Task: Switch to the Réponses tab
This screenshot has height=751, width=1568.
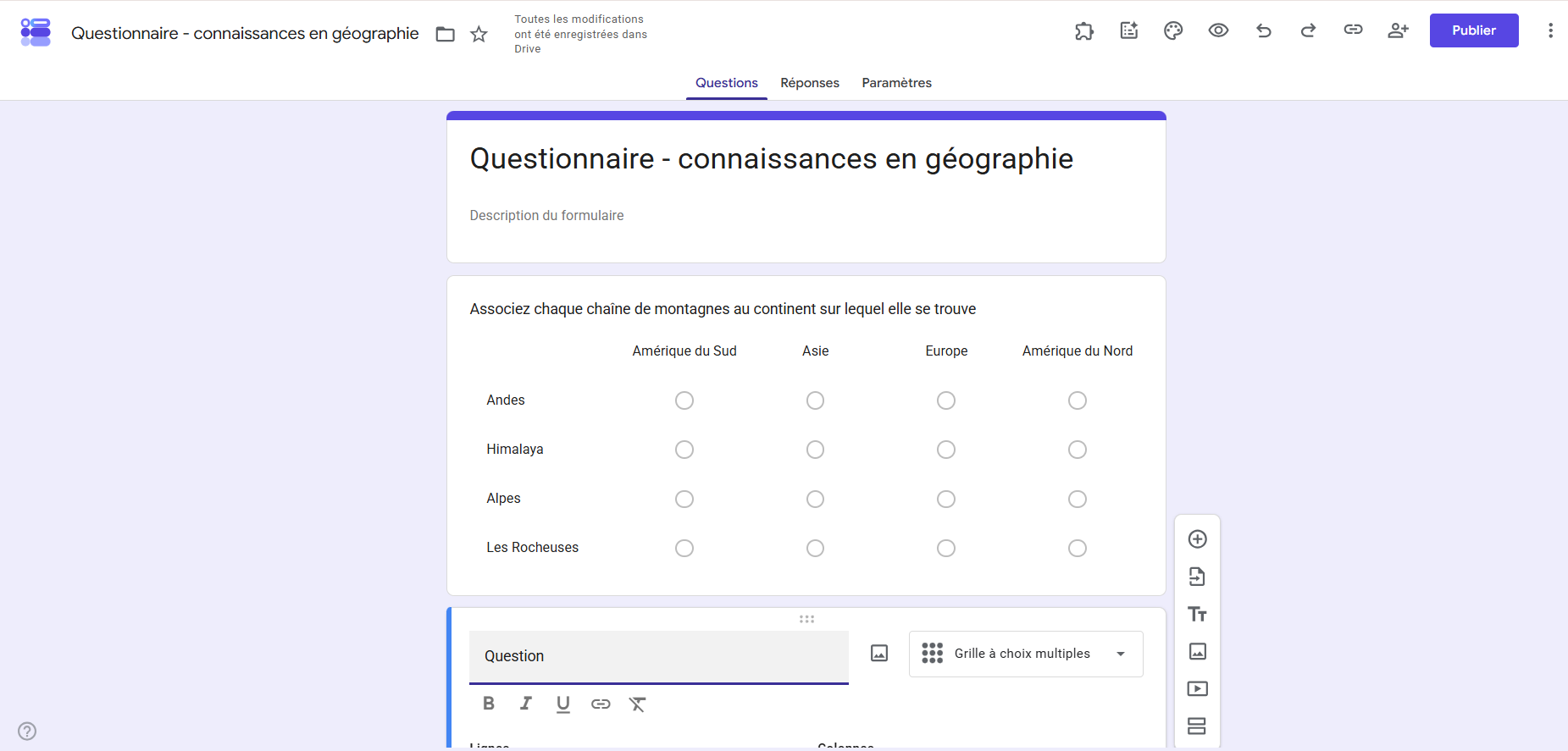Action: click(810, 83)
